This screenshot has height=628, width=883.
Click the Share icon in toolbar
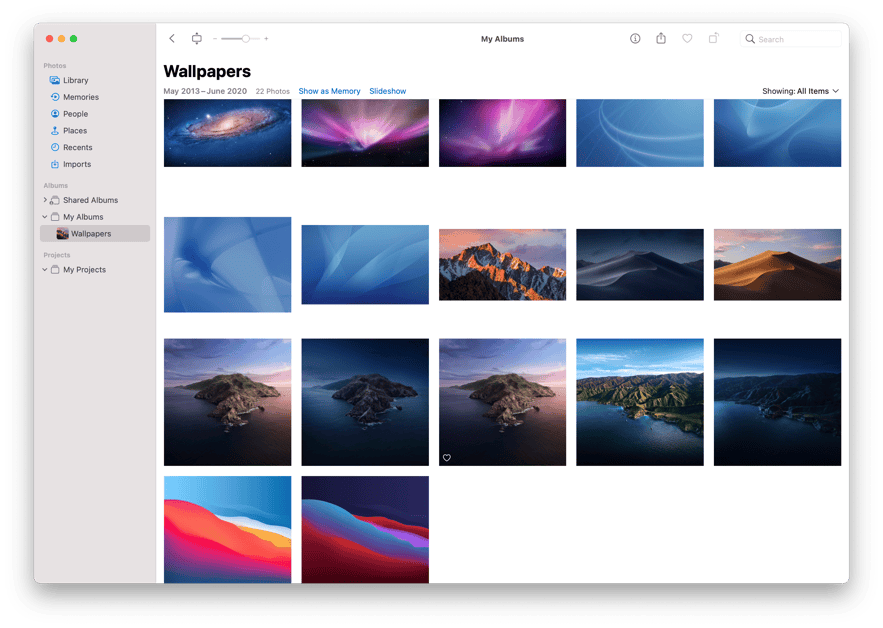(x=661, y=38)
